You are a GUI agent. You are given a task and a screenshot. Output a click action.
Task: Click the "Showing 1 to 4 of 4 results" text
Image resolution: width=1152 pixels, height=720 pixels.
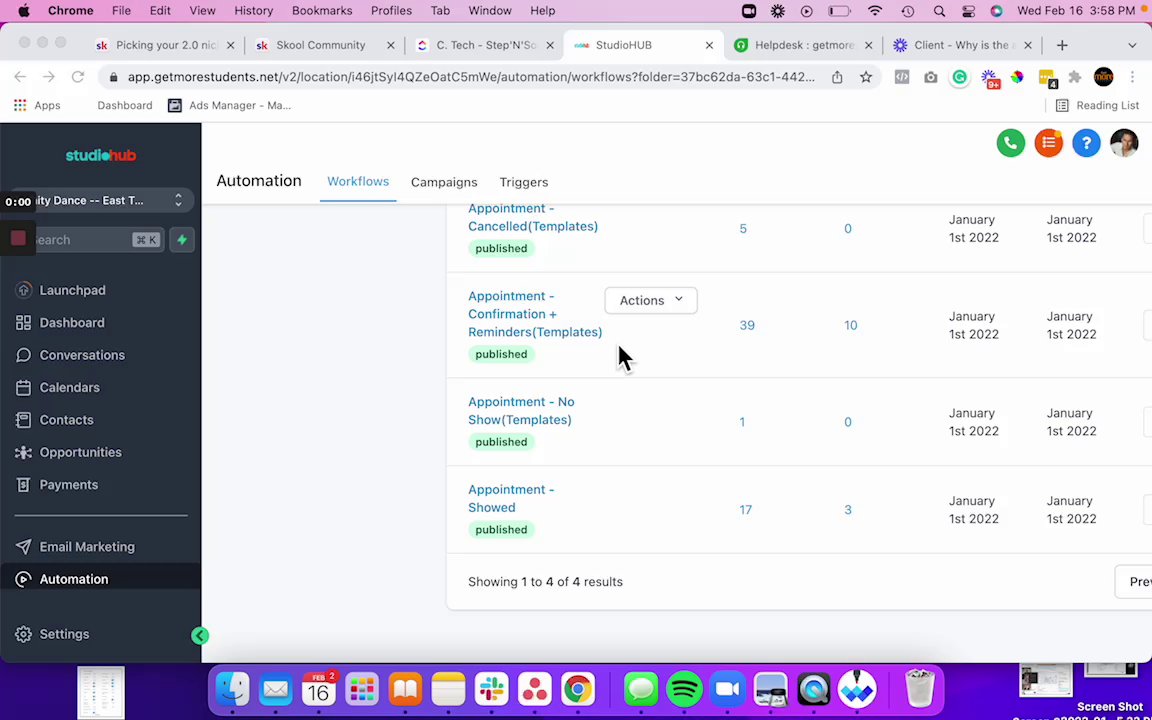click(545, 582)
